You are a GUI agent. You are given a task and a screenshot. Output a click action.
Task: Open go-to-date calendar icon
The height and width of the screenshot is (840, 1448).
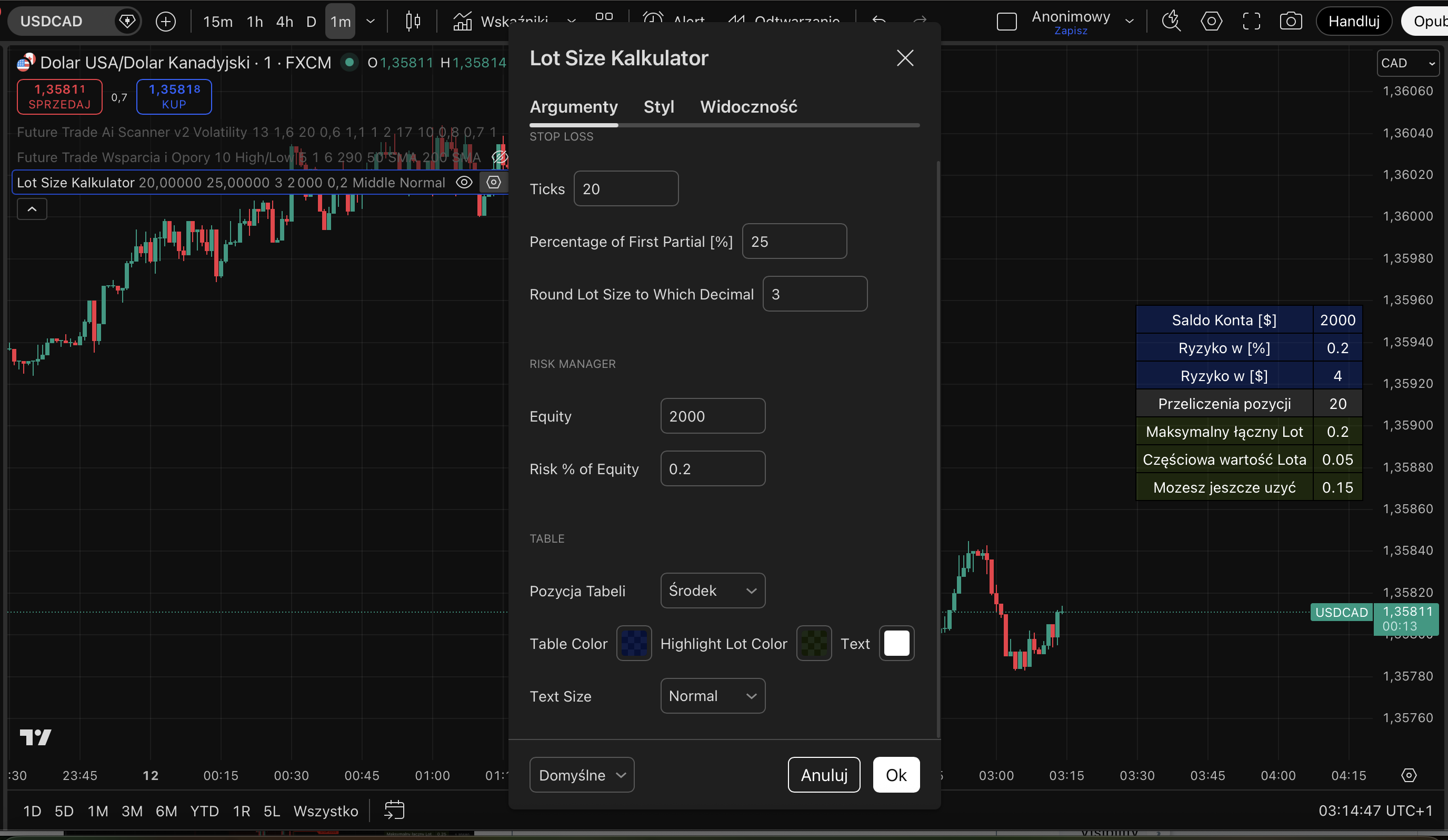(x=394, y=811)
